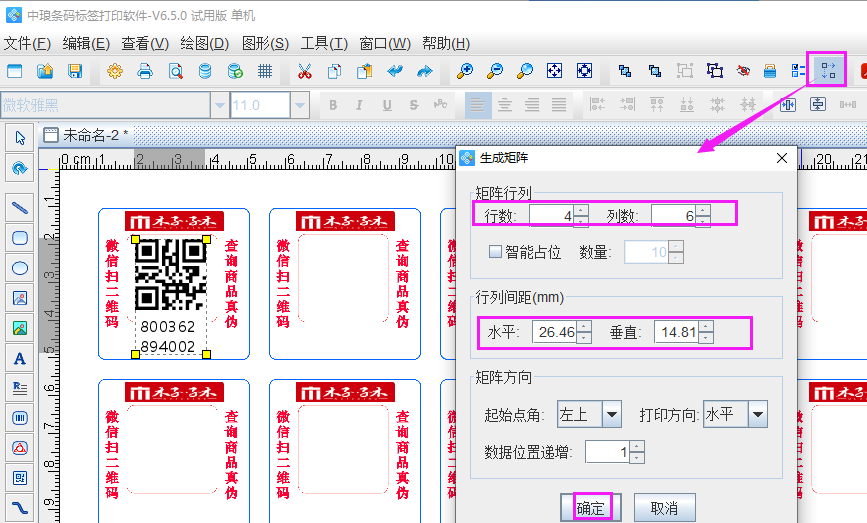Image resolution: width=867 pixels, height=523 pixels.
Task: Switch to the 未命名-2 document tab
Action: pyautogui.click(x=86, y=135)
